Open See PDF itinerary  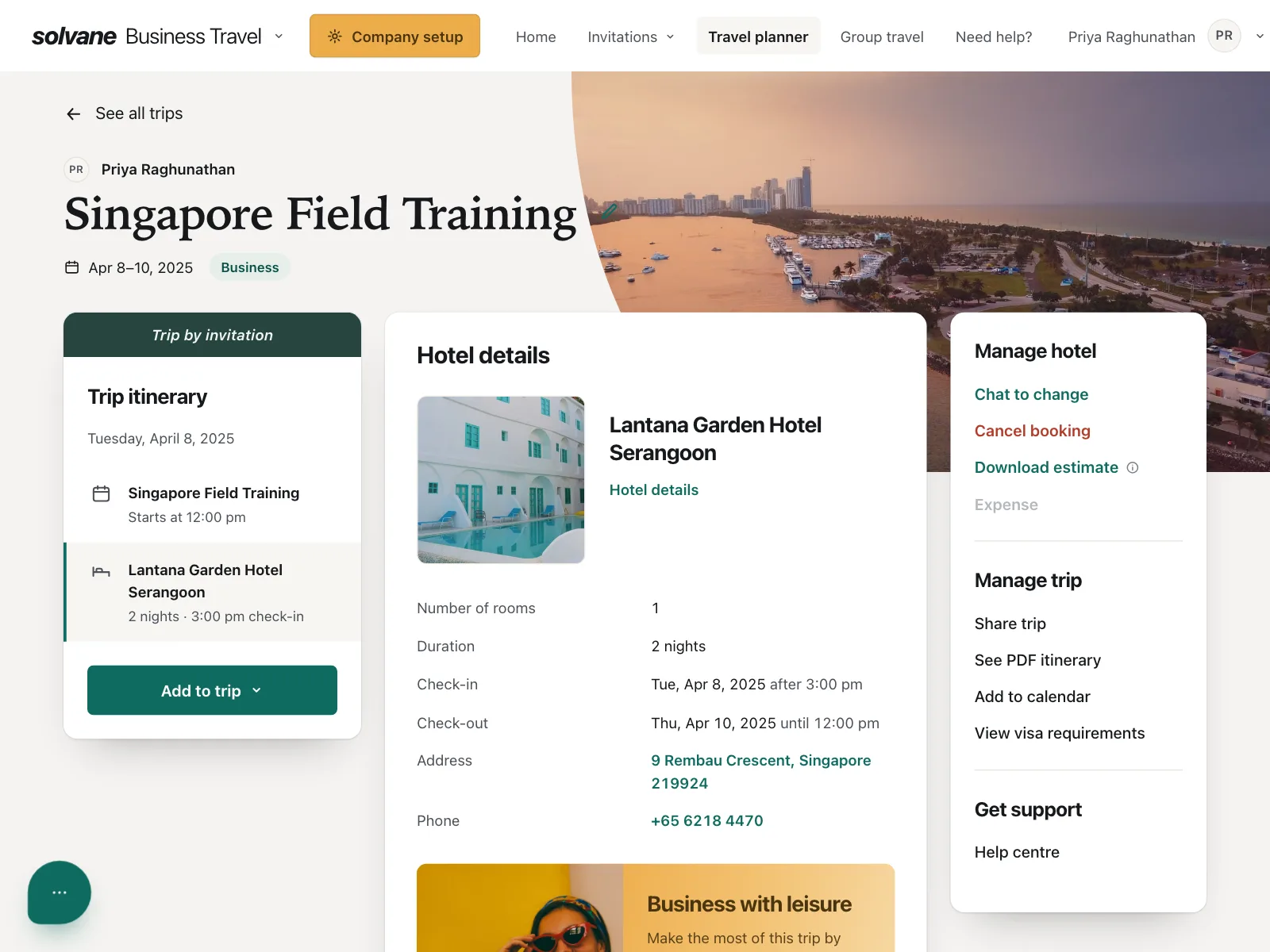pyautogui.click(x=1037, y=660)
